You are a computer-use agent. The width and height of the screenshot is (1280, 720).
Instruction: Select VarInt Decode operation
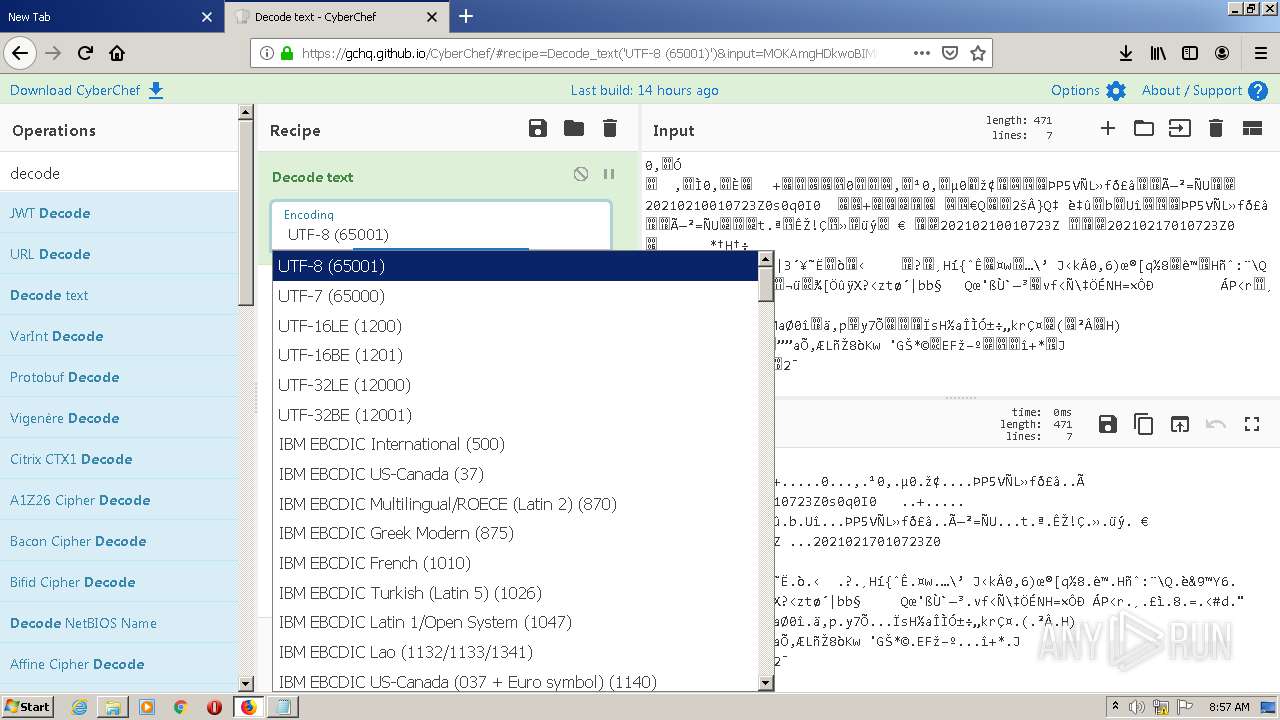[x=119, y=336]
